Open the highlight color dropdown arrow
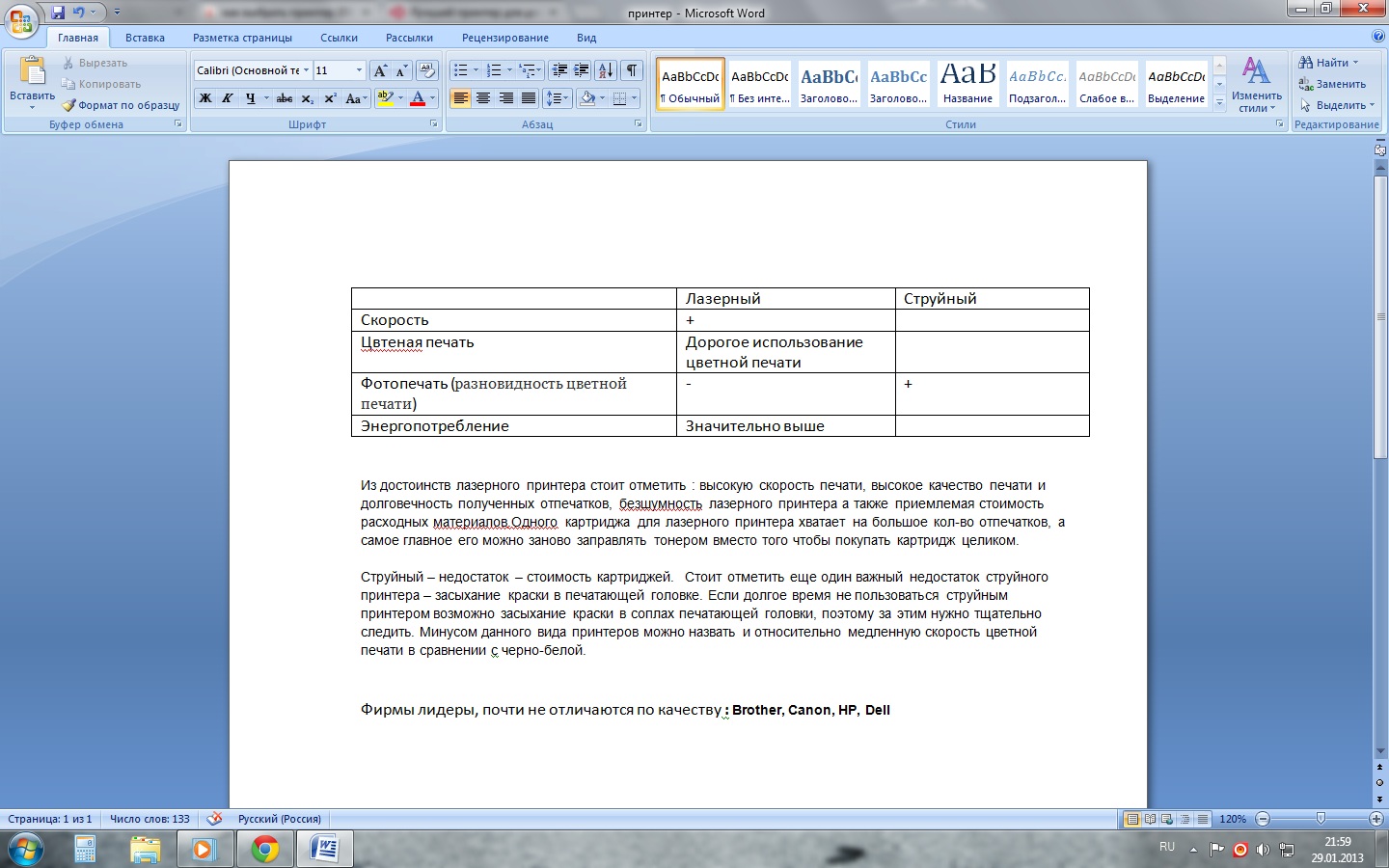The width and height of the screenshot is (1389, 868). click(400, 98)
